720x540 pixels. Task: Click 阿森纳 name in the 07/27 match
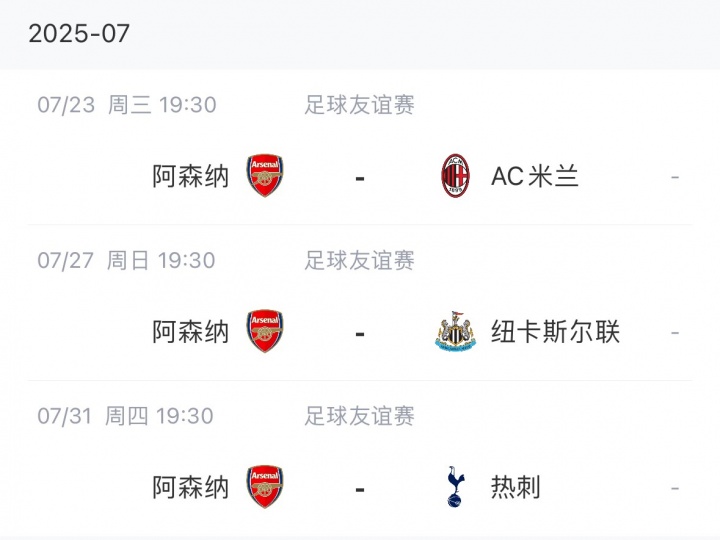[191, 332]
